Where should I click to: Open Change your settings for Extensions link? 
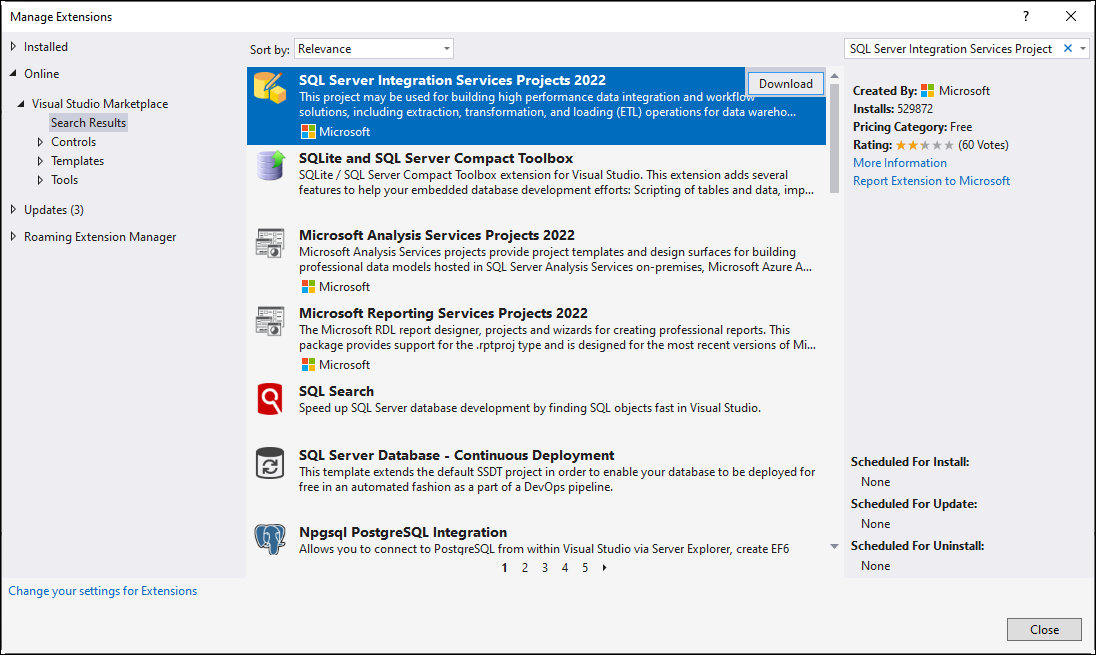pos(103,591)
